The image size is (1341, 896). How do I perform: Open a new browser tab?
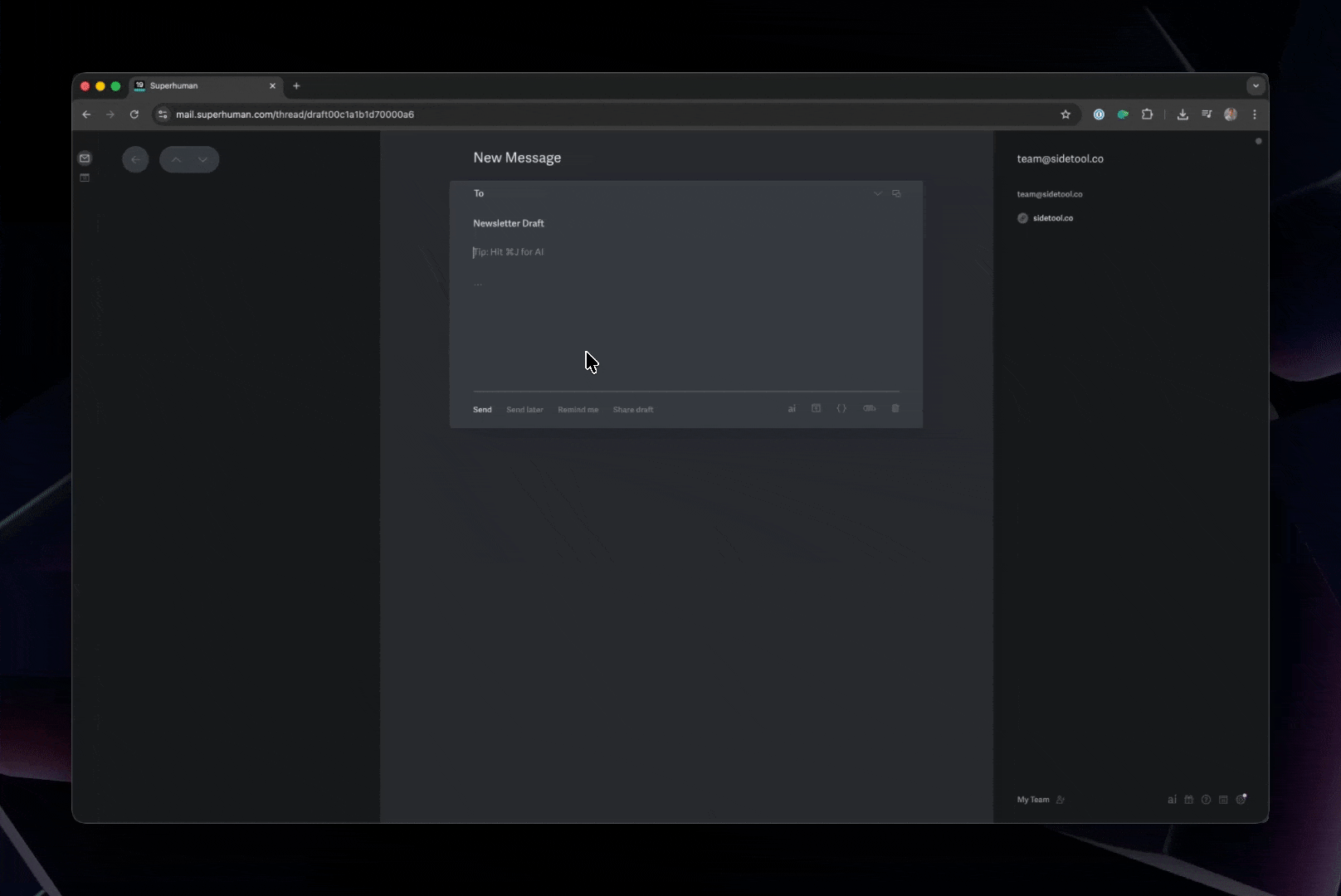tap(296, 85)
